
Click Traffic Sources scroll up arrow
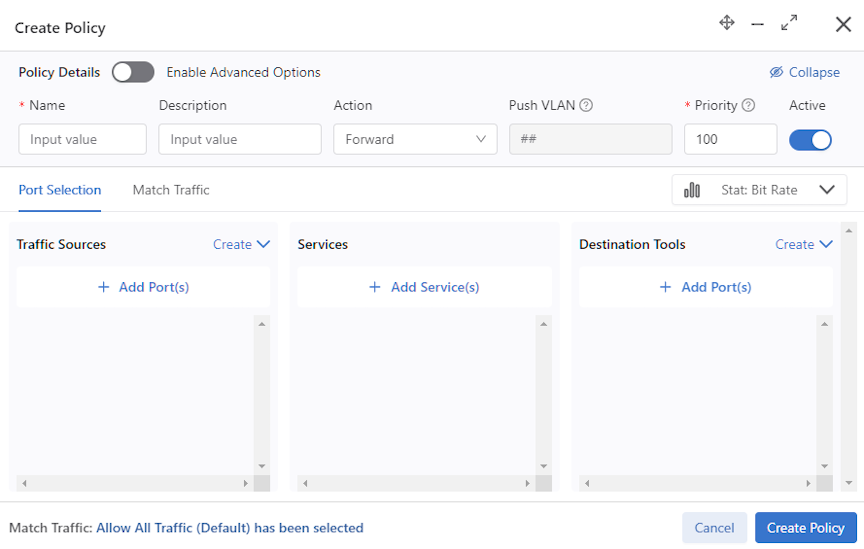click(x=262, y=324)
